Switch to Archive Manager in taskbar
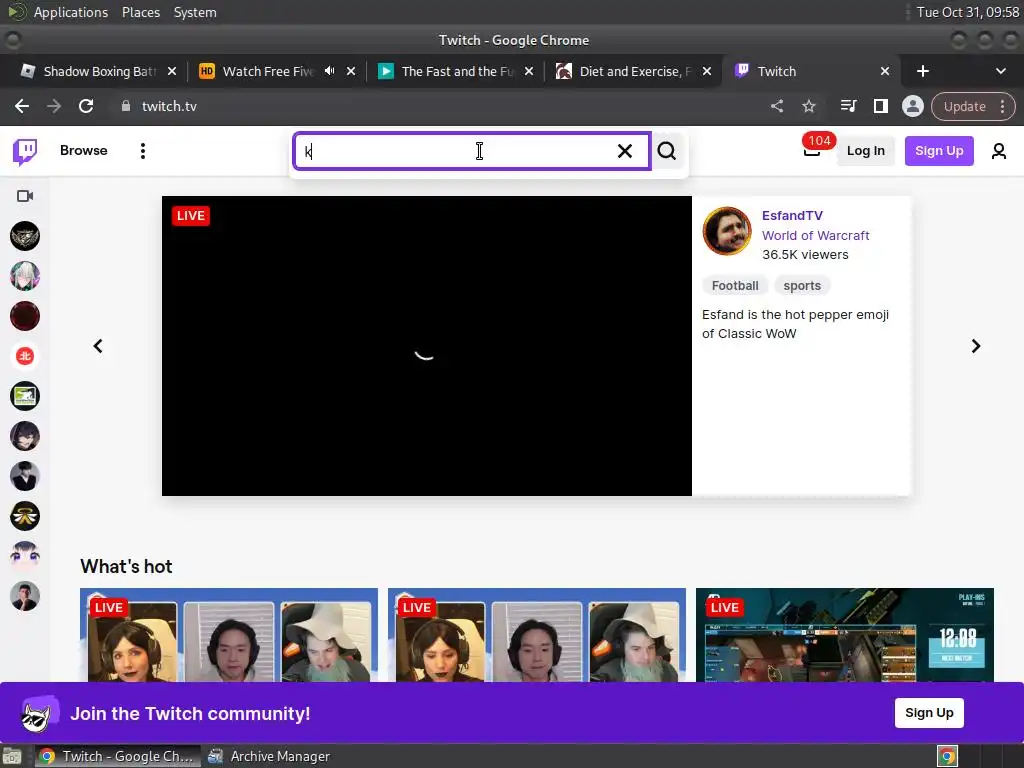This screenshot has width=1024, height=768. coord(269,756)
